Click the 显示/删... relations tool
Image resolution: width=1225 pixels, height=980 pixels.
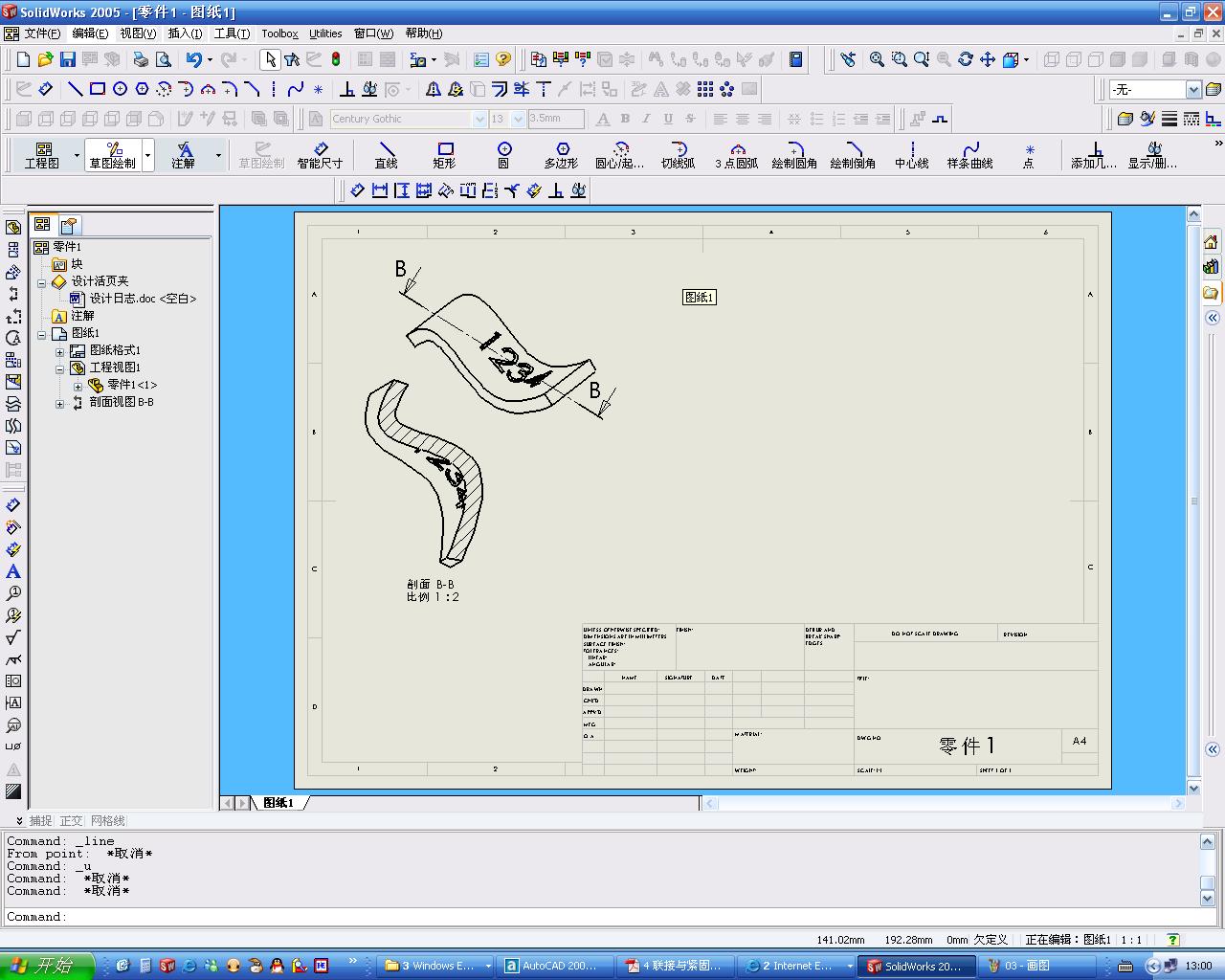1153,155
